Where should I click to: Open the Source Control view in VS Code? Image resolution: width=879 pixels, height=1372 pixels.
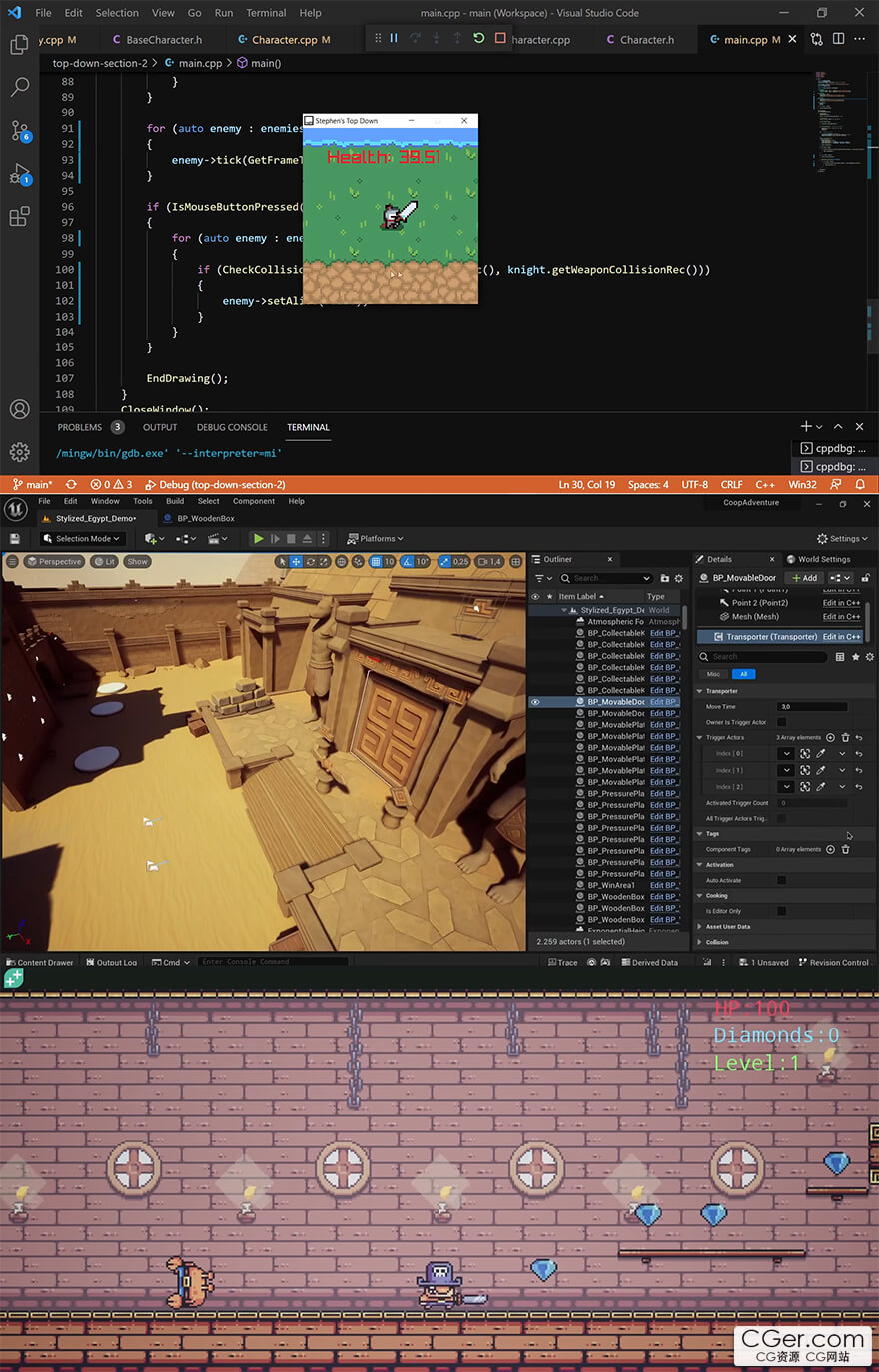20,131
